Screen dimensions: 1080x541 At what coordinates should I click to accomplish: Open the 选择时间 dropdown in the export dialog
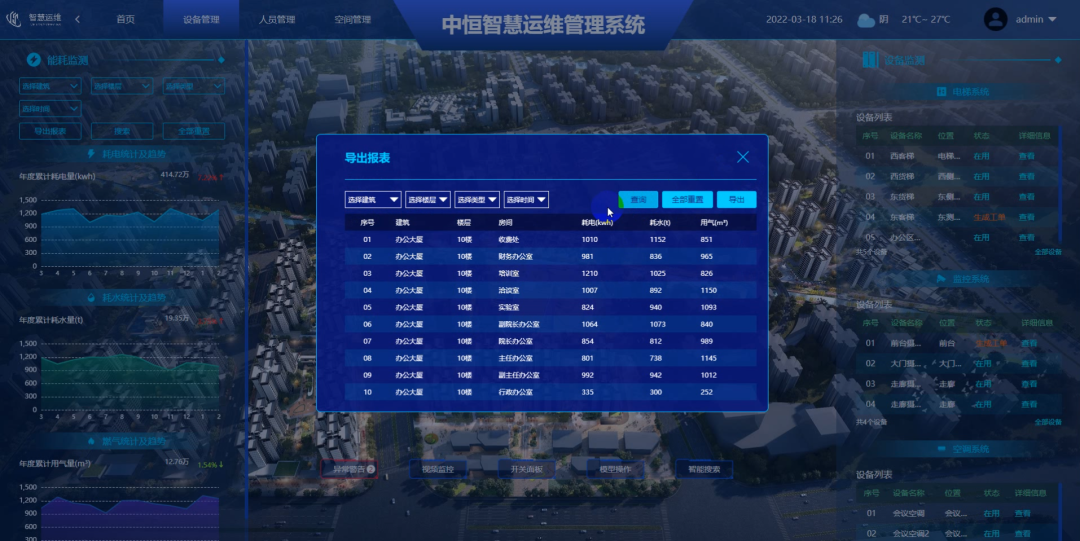[x=526, y=200]
